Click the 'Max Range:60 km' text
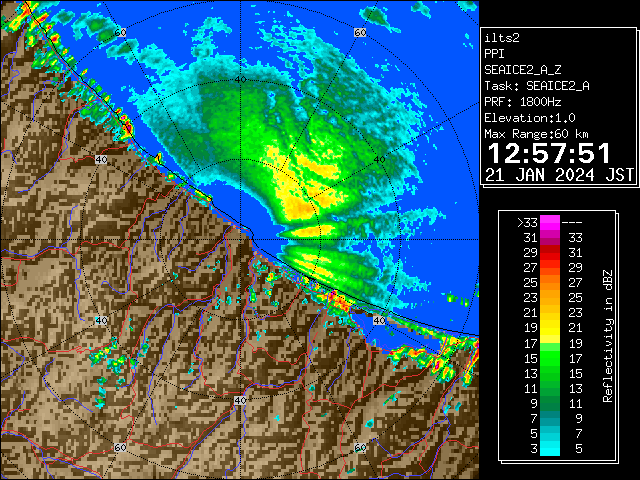This screenshot has width=640, height=480. pyautogui.click(x=536, y=134)
